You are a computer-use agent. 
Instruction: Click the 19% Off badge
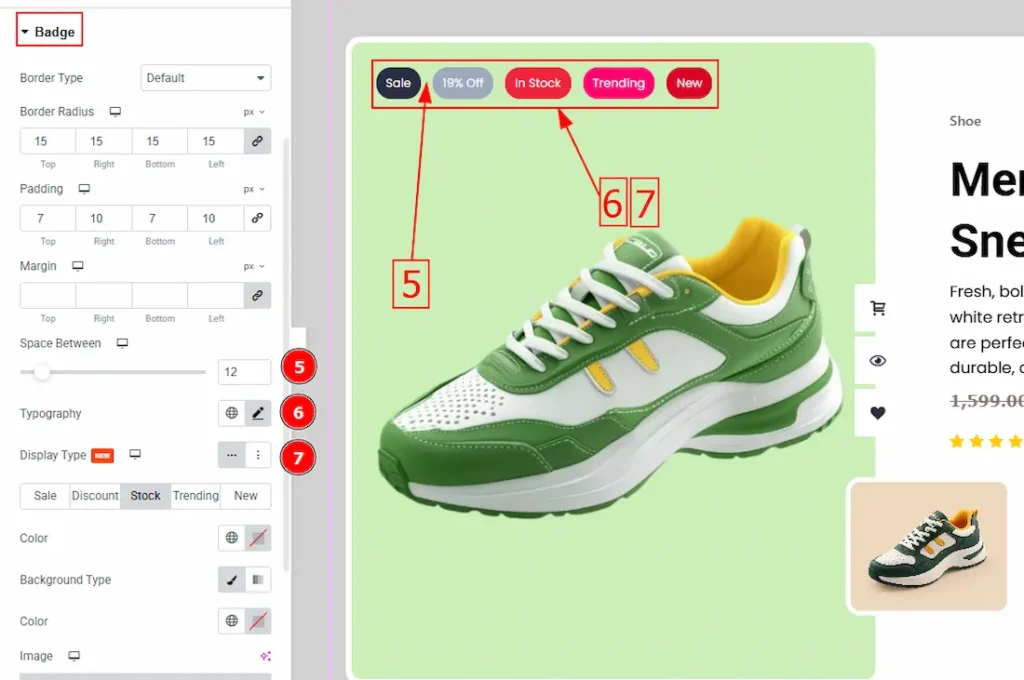(x=463, y=83)
